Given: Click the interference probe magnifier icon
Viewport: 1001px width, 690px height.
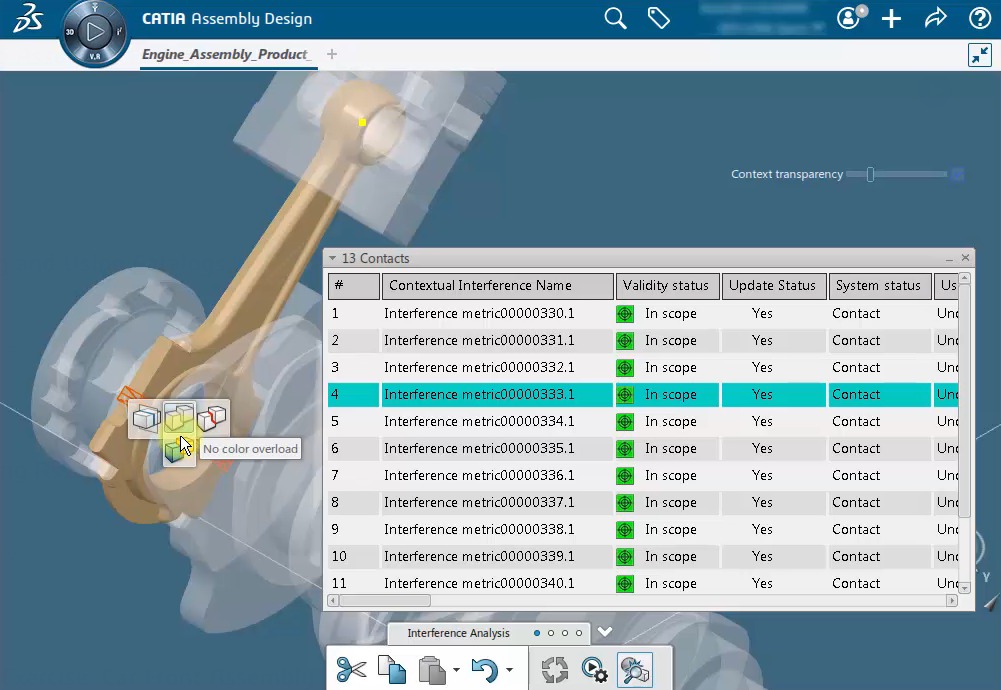Looking at the screenshot, I should pyautogui.click(x=635, y=670).
